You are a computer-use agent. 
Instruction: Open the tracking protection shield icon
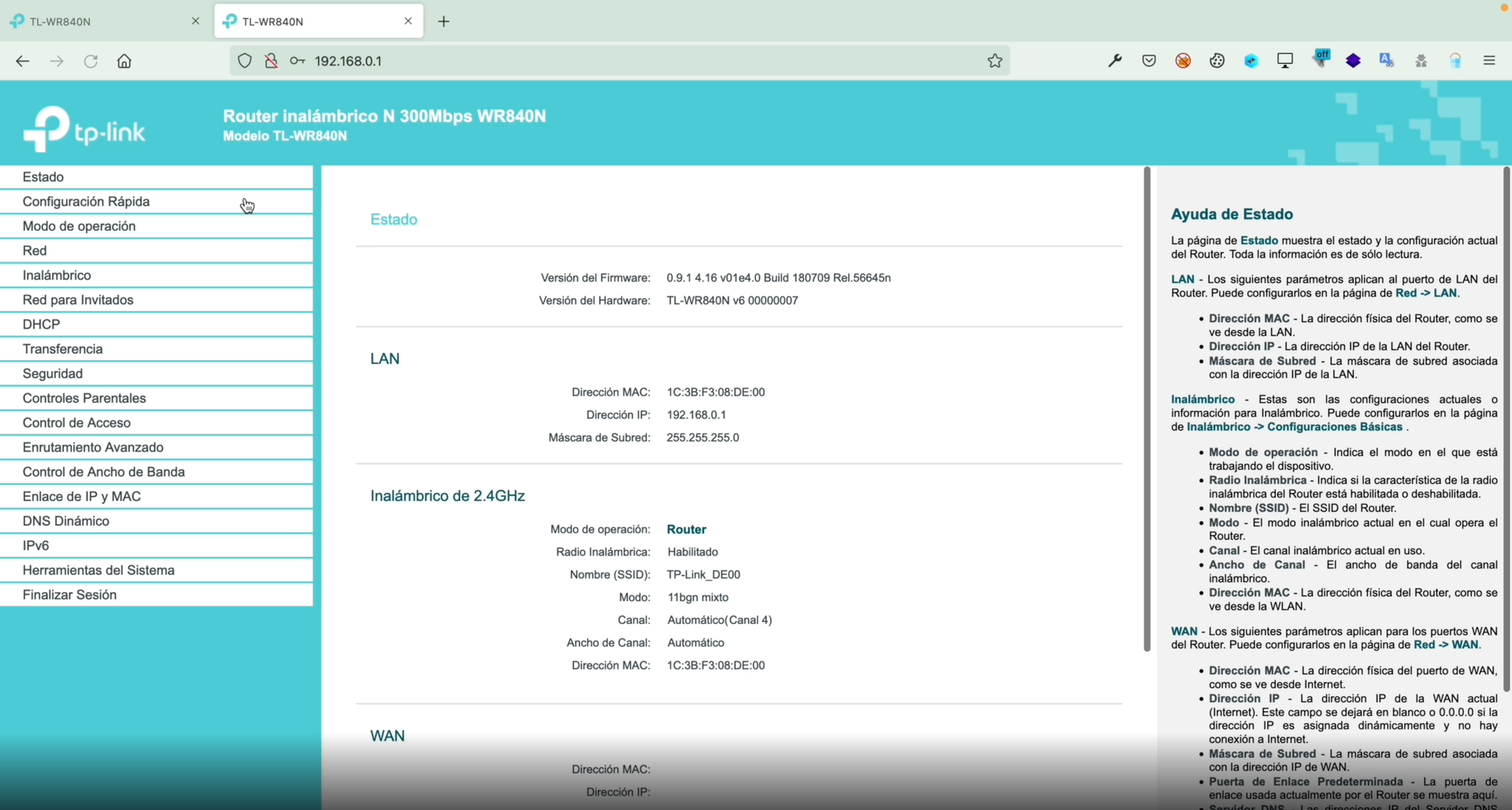[x=245, y=61]
